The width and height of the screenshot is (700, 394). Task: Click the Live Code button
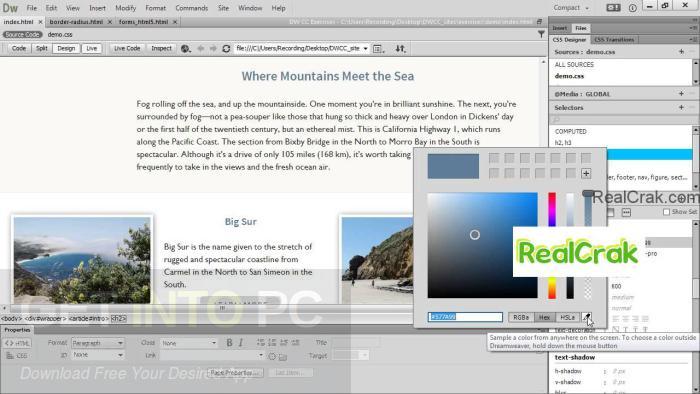tap(127, 48)
